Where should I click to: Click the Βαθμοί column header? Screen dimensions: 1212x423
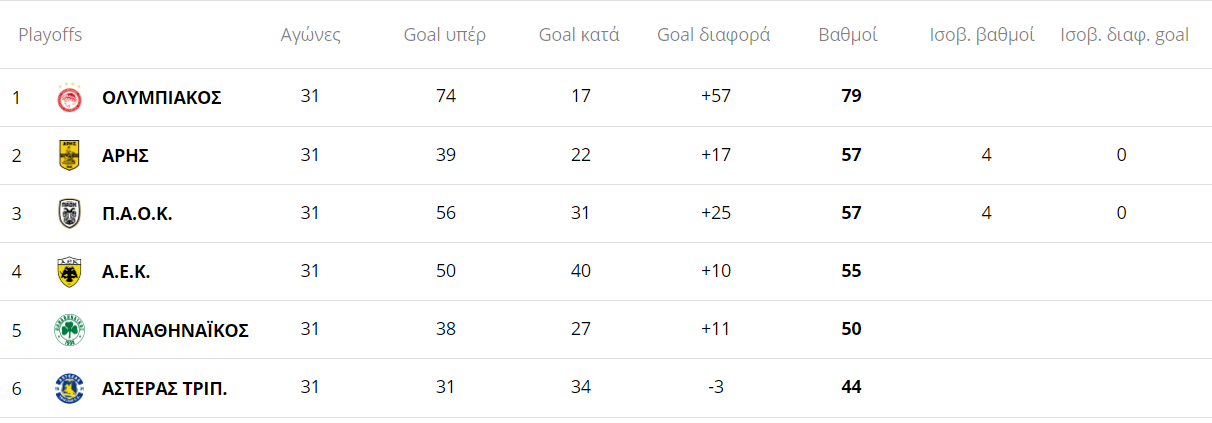(x=848, y=35)
